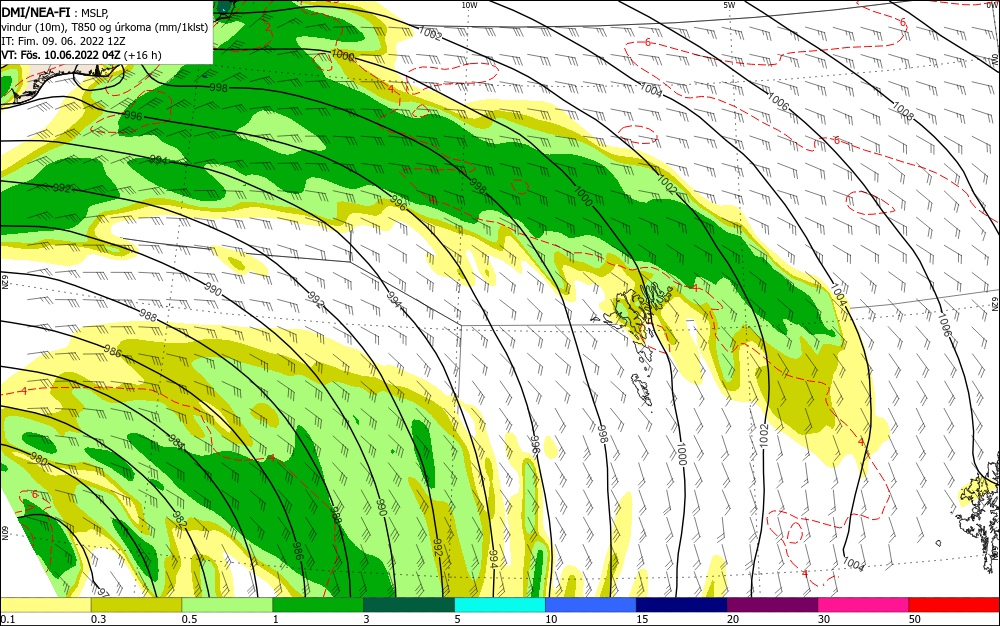Pick the cyan 5–10 legend color block
The image size is (1000, 626).
tap(500, 605)
